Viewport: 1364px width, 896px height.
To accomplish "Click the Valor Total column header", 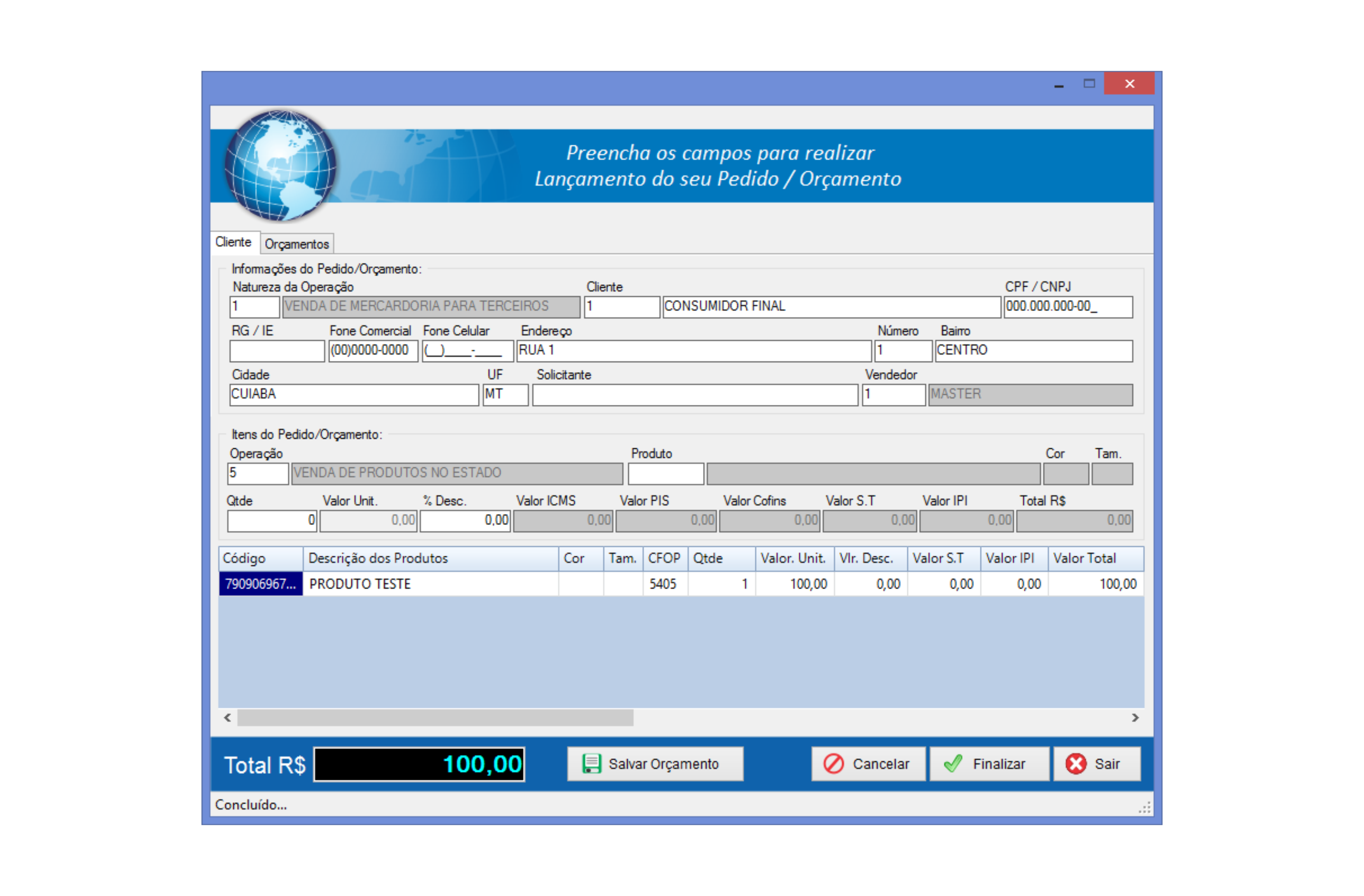I will tap(1096, 558).
